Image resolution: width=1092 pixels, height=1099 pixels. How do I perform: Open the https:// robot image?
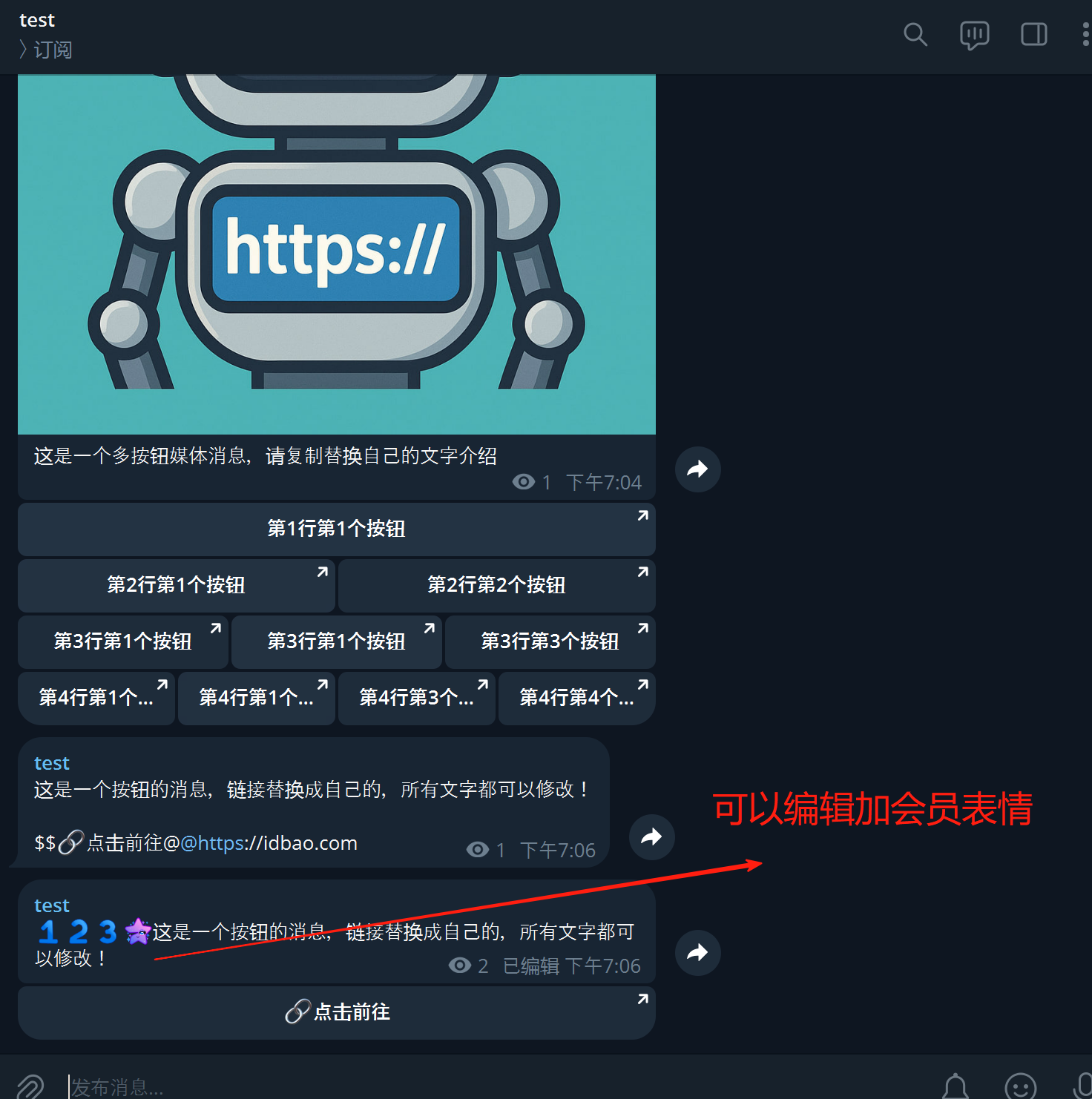(337, 254)
